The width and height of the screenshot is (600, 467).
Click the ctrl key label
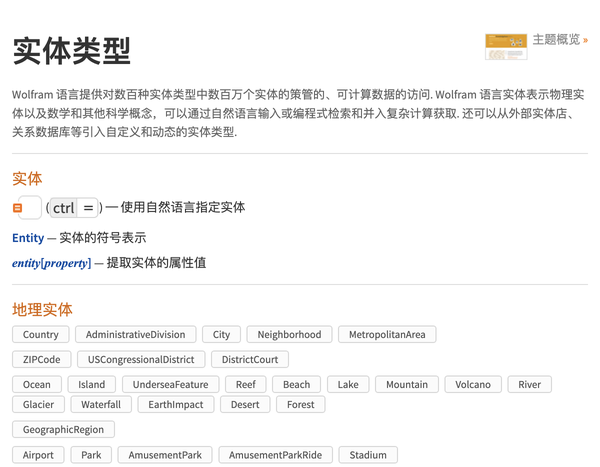click(x=64, y=208)
